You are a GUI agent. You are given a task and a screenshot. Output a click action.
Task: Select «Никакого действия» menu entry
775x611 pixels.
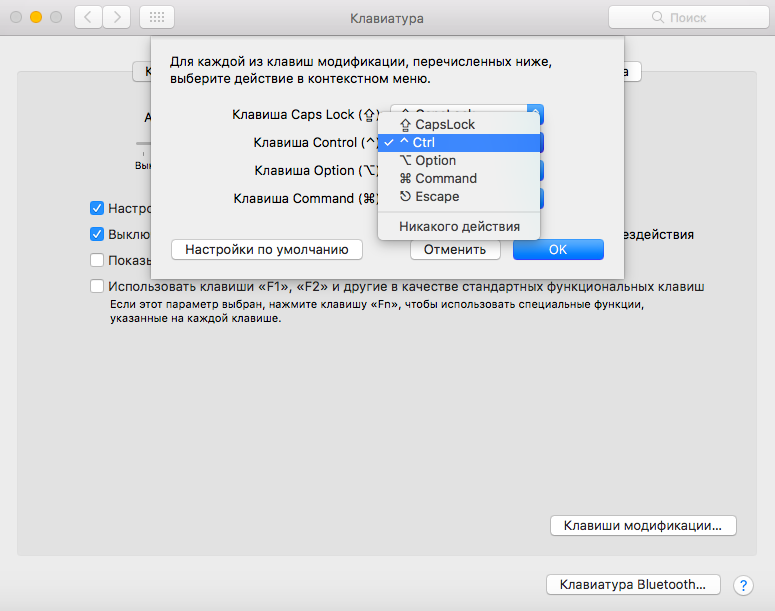(x=459, y=226)
